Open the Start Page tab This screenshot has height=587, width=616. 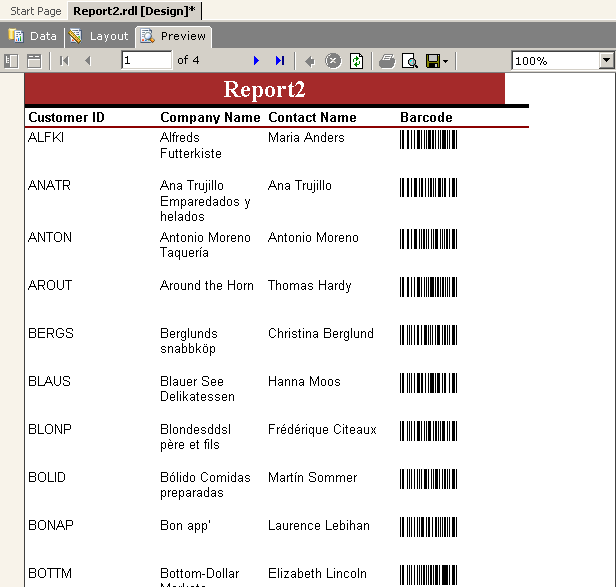[x=36, y=11]
